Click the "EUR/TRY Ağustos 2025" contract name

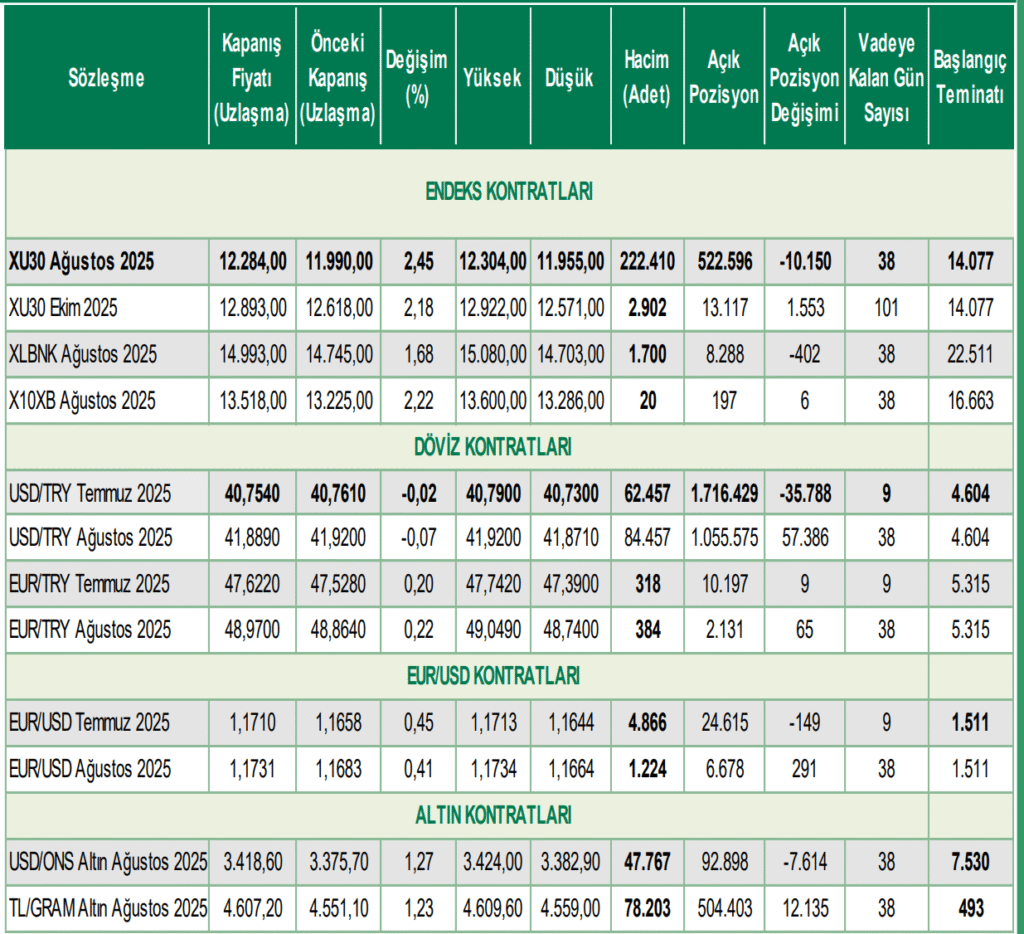tap(90, 630)
